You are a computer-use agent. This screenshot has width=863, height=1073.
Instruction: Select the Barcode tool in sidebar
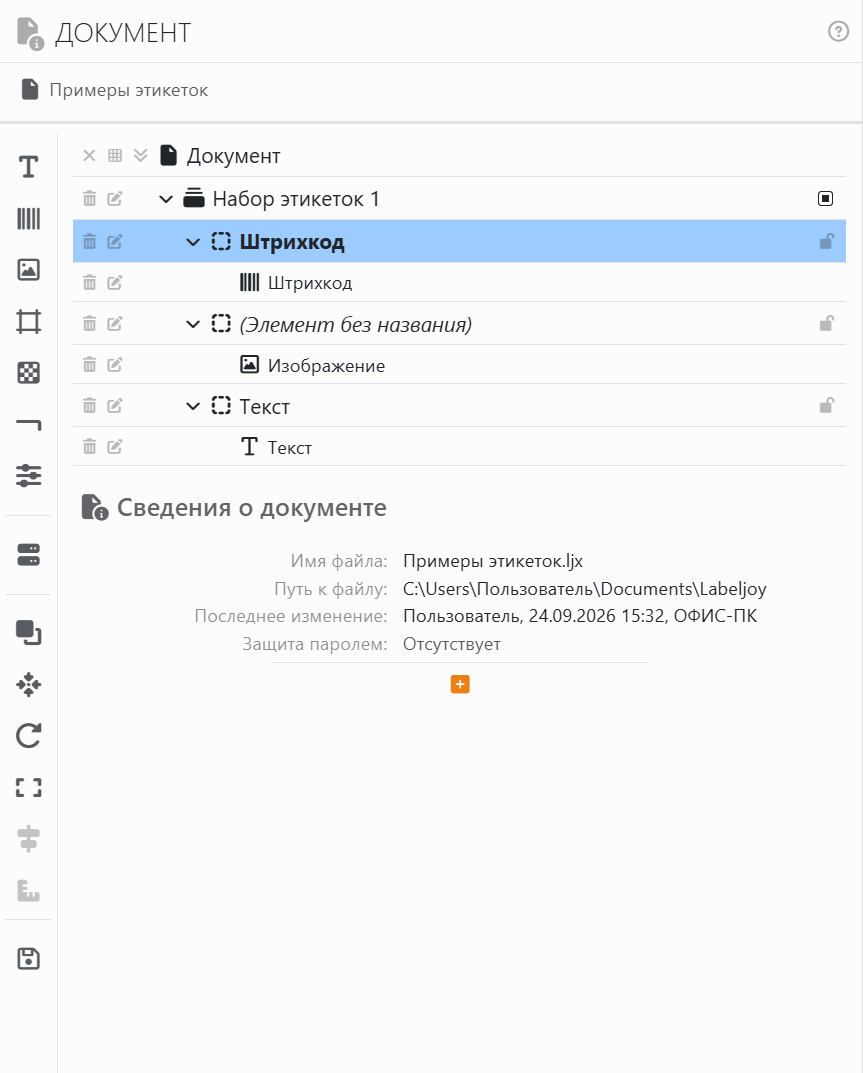point(28,219)
